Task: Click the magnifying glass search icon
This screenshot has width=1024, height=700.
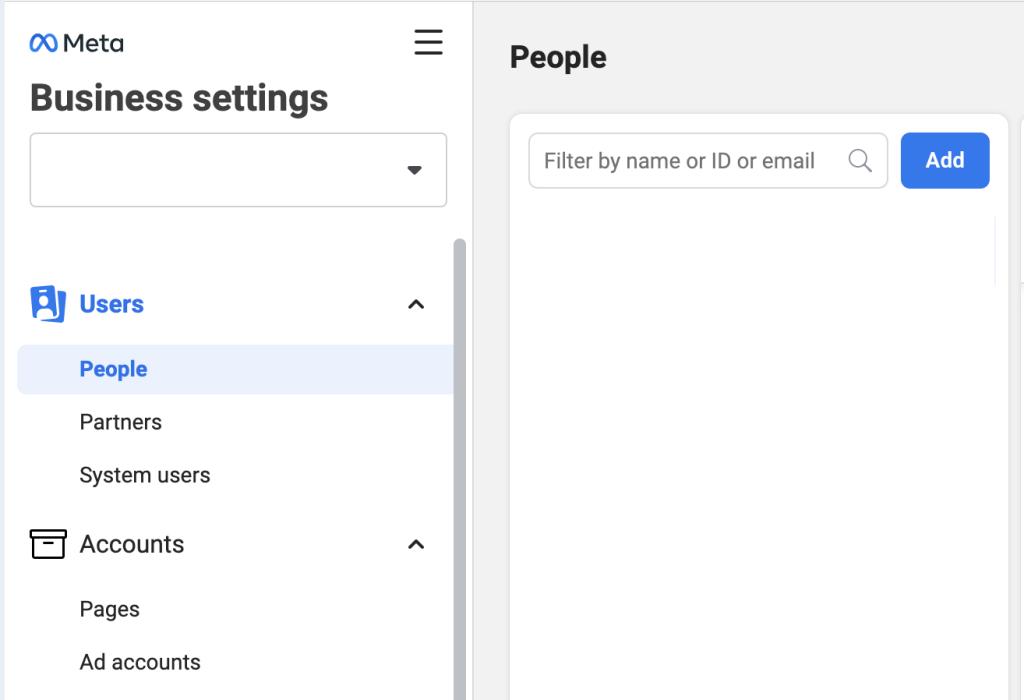Action: click(x=859, y=161)
